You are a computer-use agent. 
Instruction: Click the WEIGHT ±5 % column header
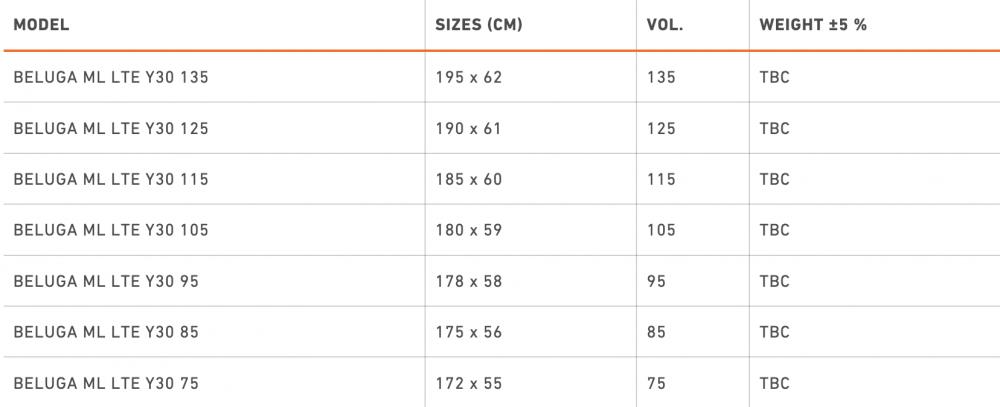point(813,25)
